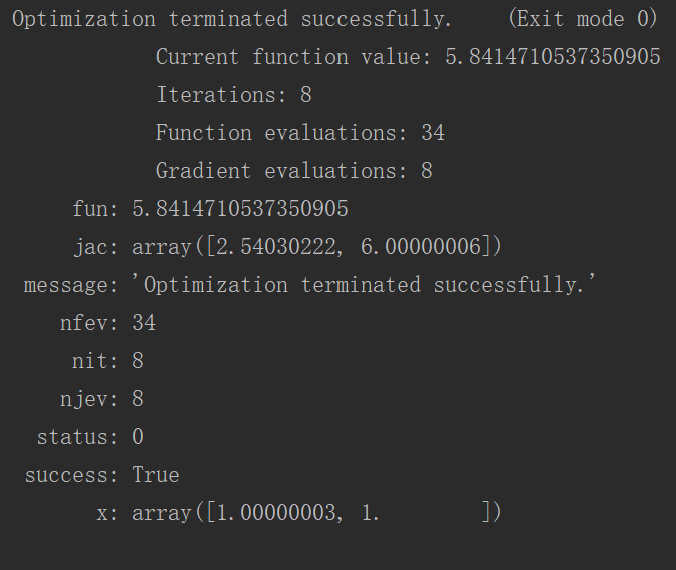This screenshot has height=570, width=676.
Task: Click the success value True
Action: point(156,474)
